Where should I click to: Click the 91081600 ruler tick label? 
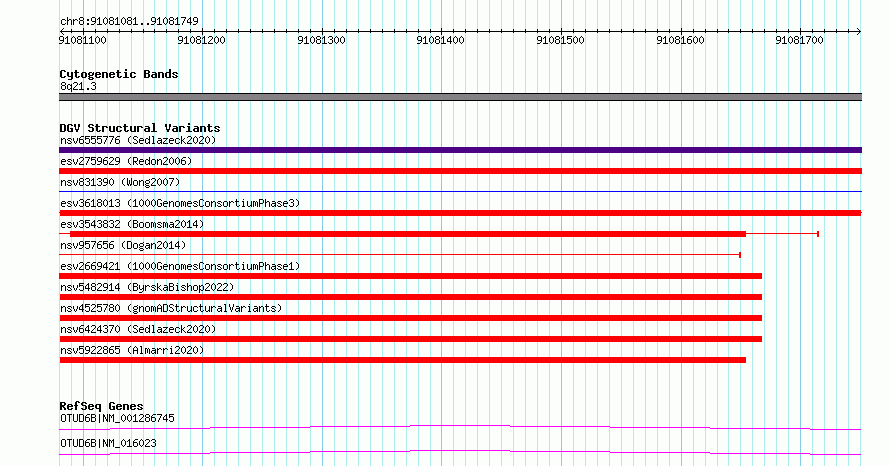680,40
